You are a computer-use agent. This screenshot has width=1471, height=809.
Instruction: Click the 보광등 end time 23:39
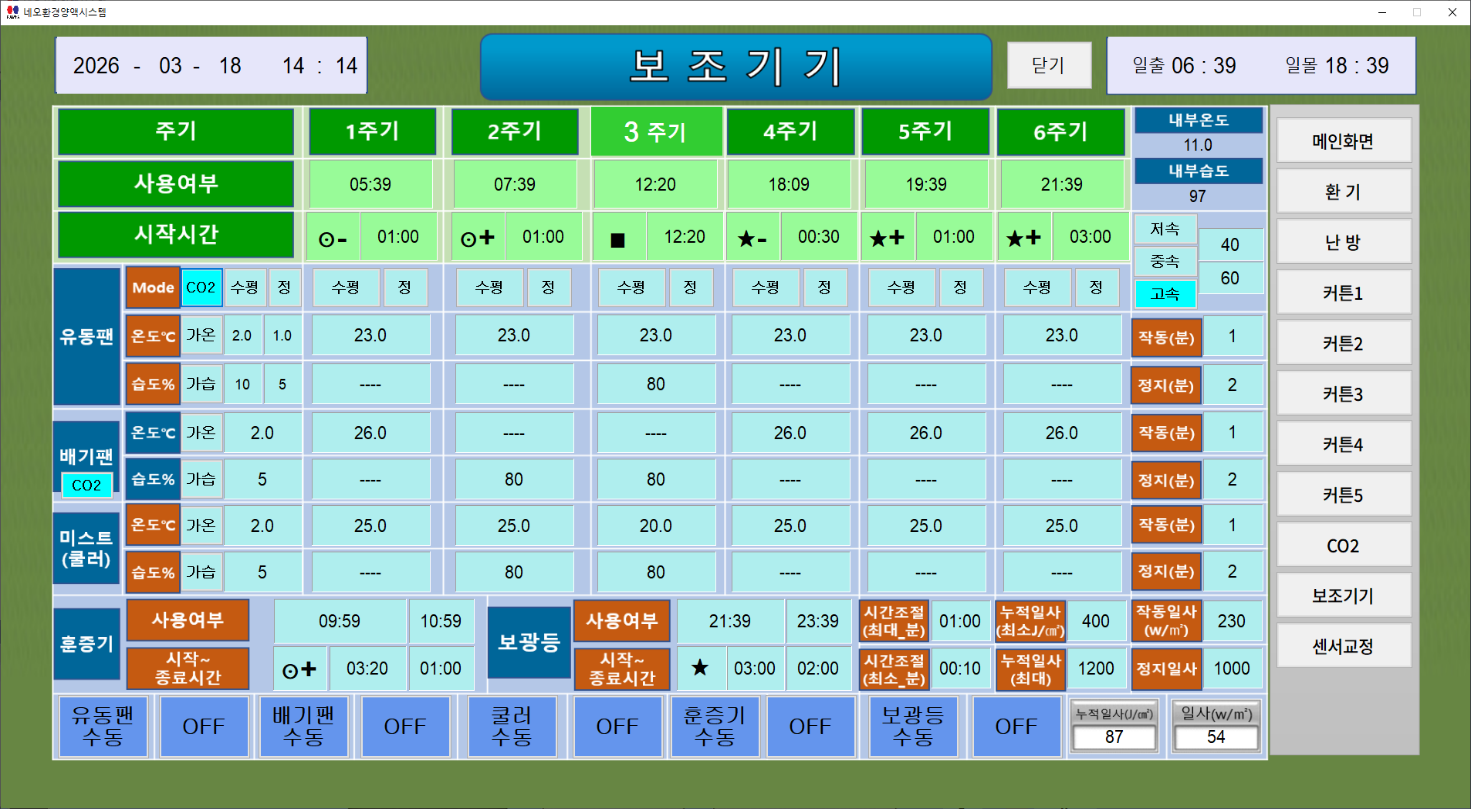pyautogui.click(x=818, y=621)
